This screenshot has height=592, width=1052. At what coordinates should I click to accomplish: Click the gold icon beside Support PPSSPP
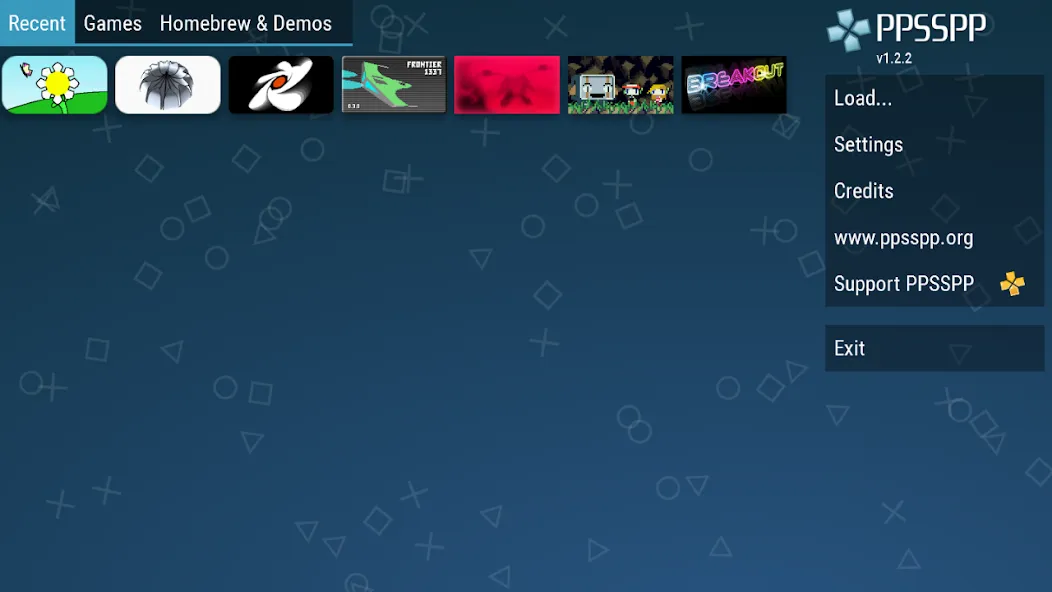1011,284
